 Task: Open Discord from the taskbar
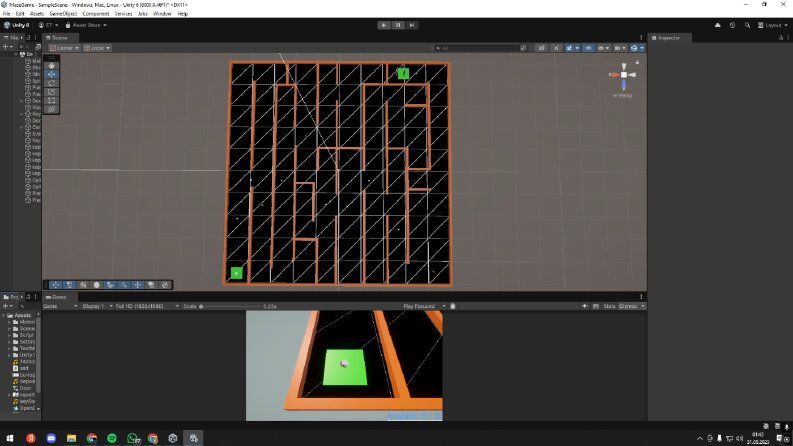tap(51, 438)
